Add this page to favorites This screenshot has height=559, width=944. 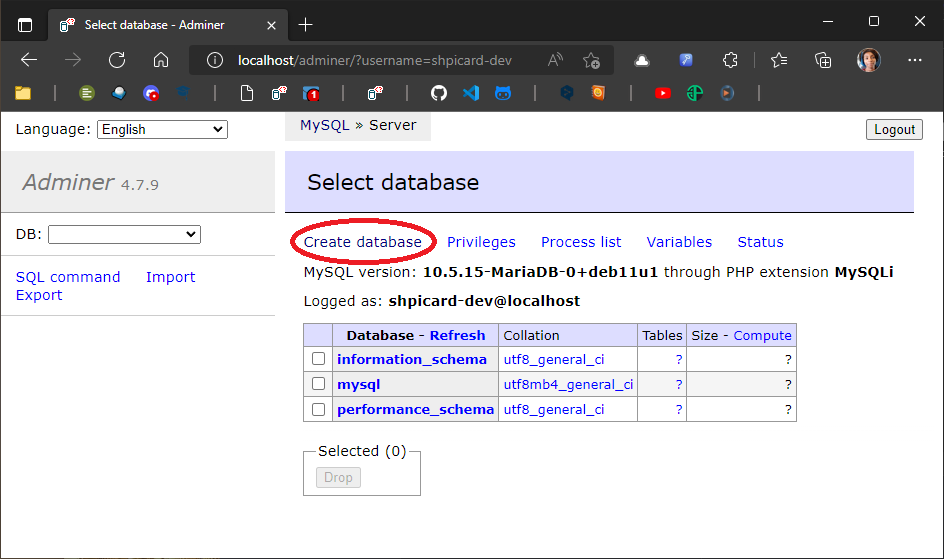pos(591,60)
